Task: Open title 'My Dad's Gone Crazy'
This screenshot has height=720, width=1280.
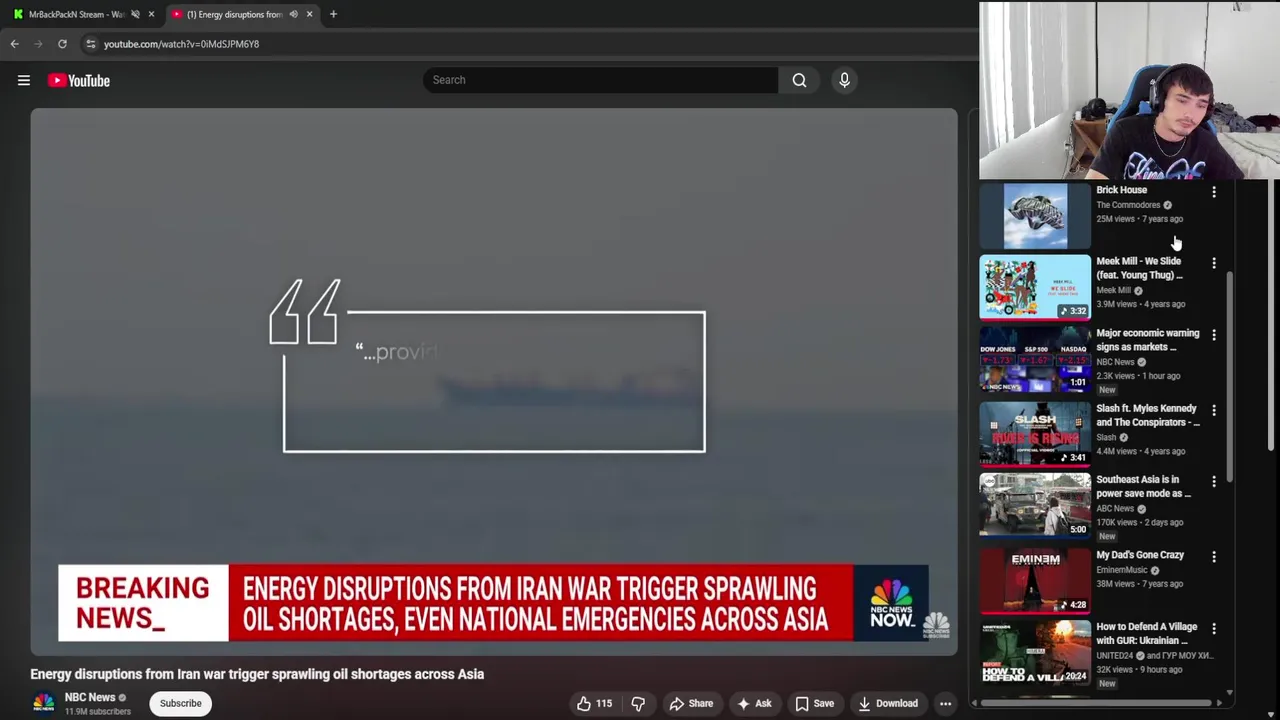Action: [1140, 555]
